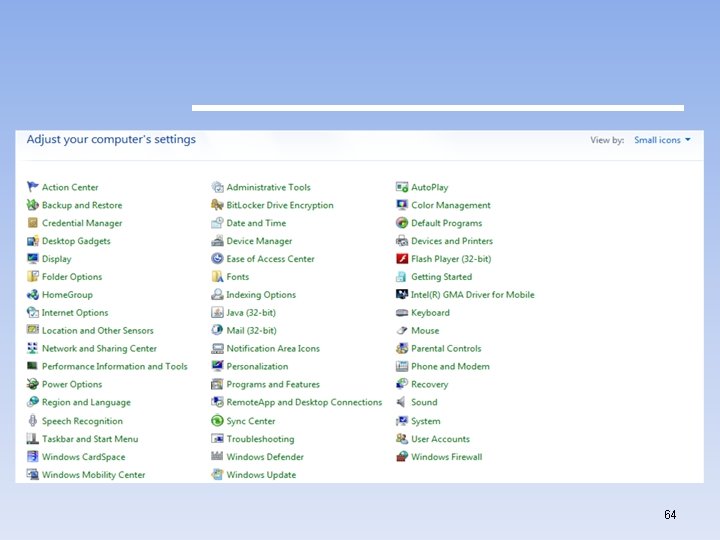This screenshot has height=540, width=720.
Task: Click the Windows Firewall icon
Action: [x=402, y=456]
